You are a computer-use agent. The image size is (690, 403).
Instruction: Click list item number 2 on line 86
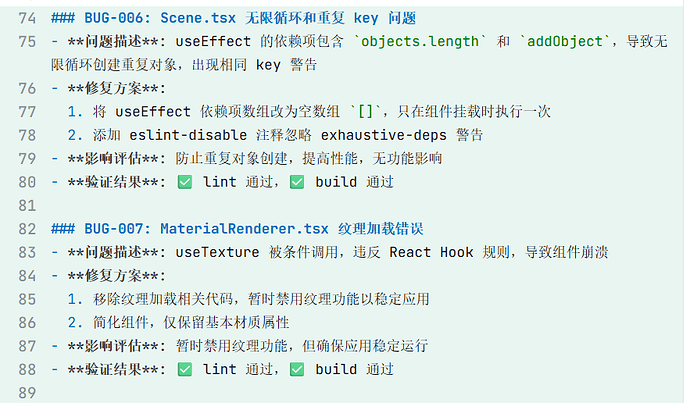point(75,323)
